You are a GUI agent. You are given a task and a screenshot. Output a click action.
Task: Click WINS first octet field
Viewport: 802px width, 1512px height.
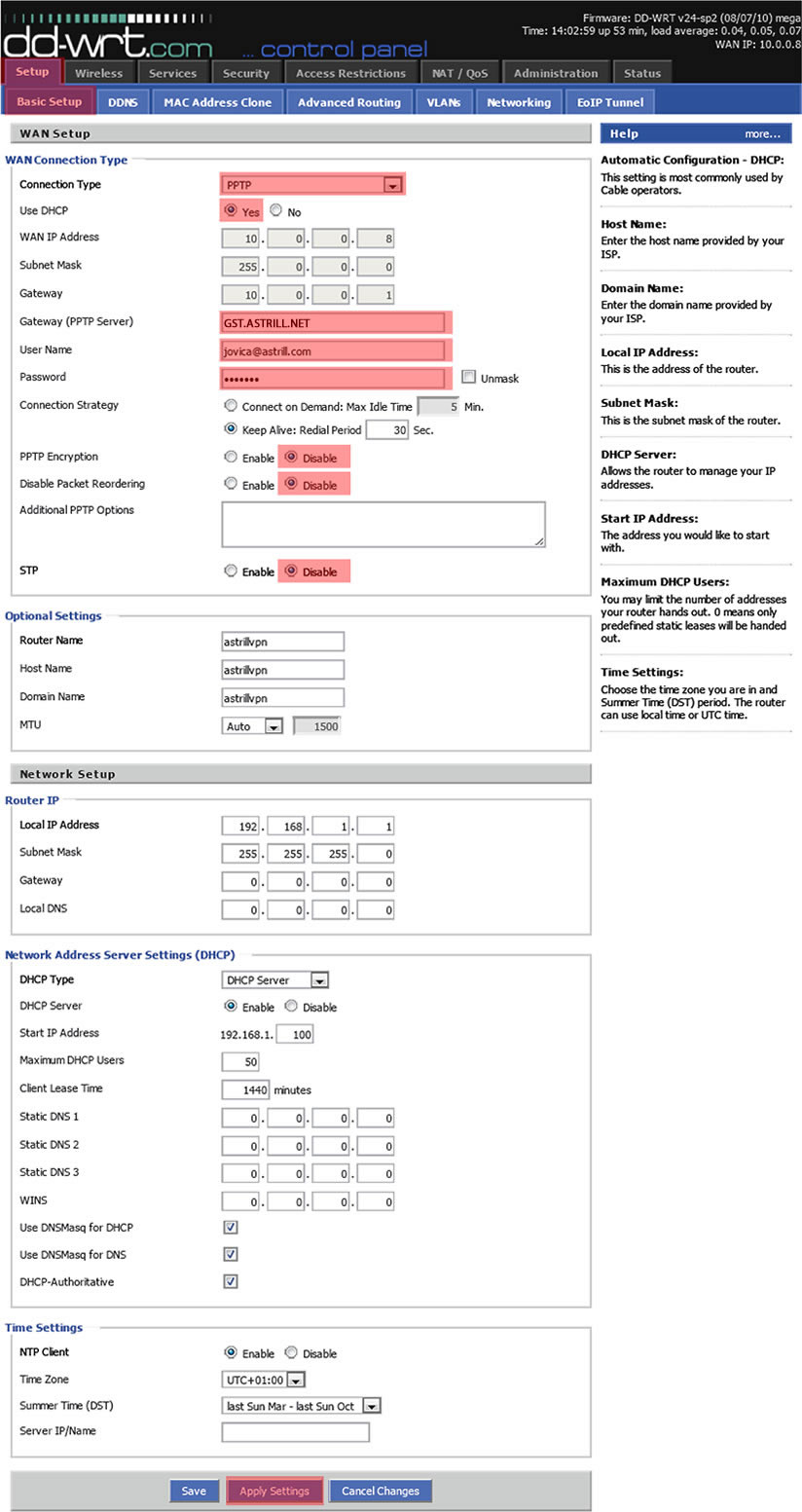(x=240, y=1201)
